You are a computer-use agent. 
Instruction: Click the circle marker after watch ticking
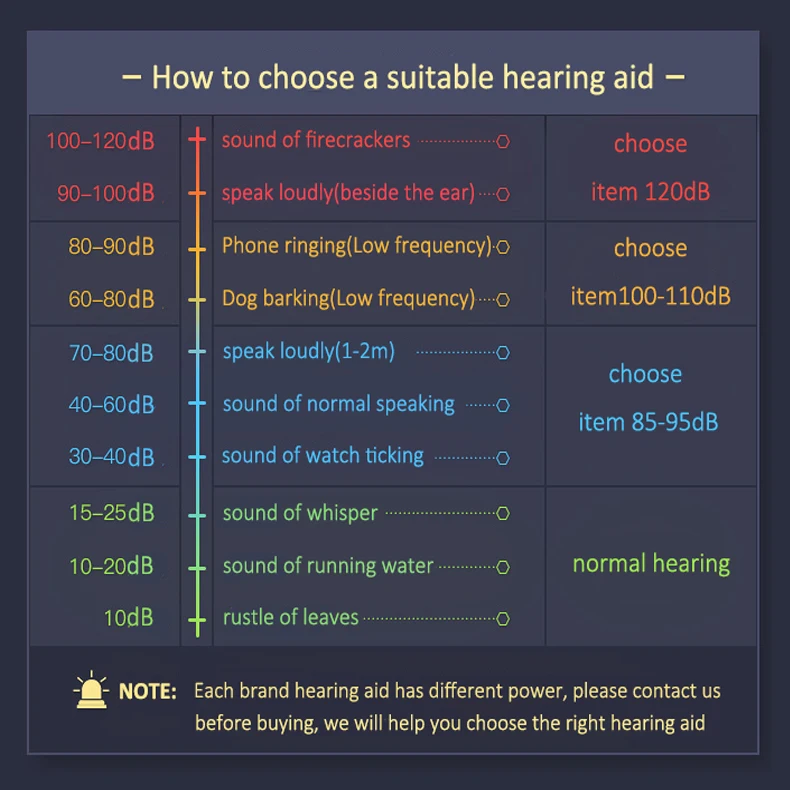click(x=503, y=457)
